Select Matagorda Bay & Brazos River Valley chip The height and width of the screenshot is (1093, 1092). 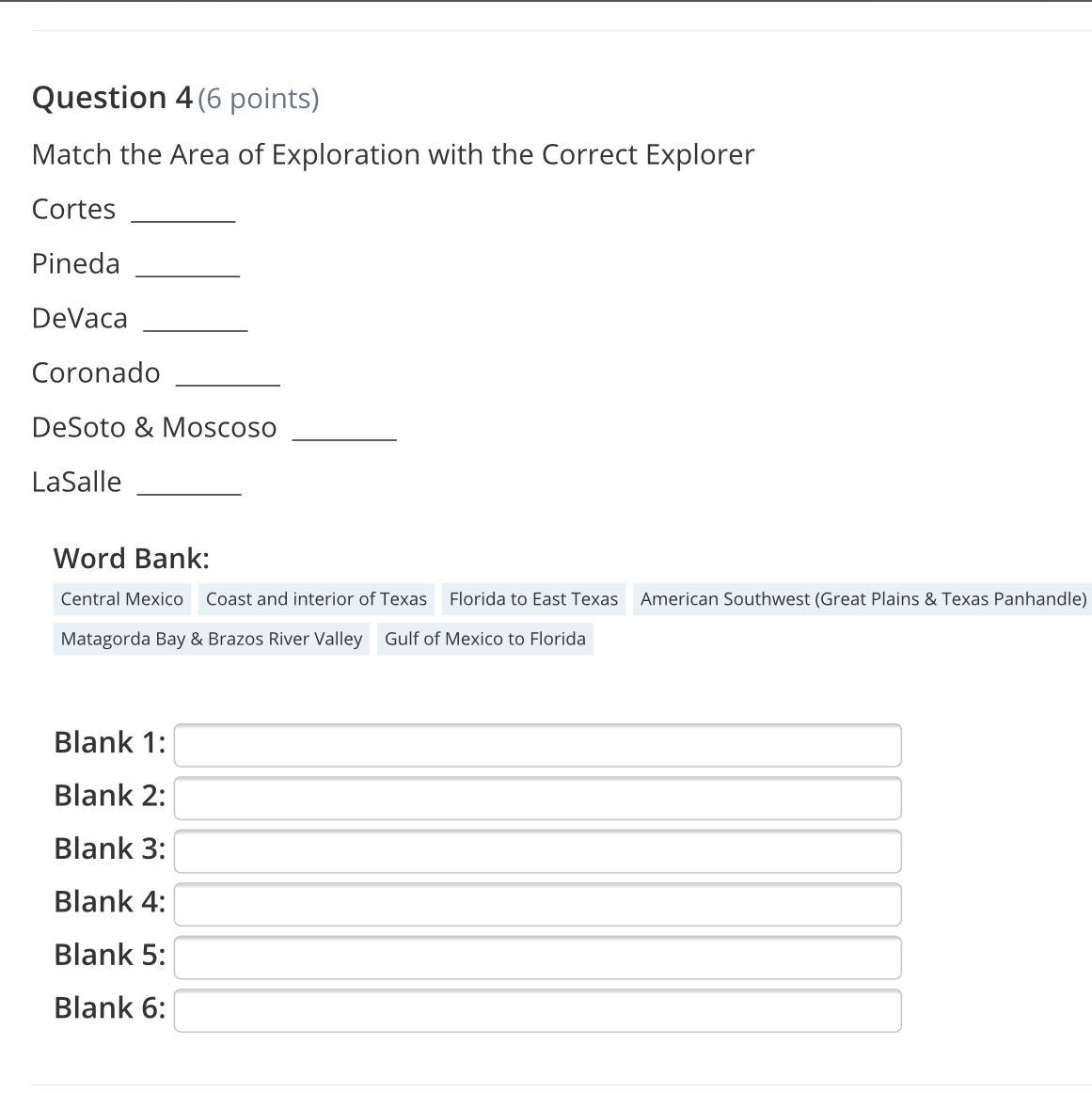[x=212, y=639]
